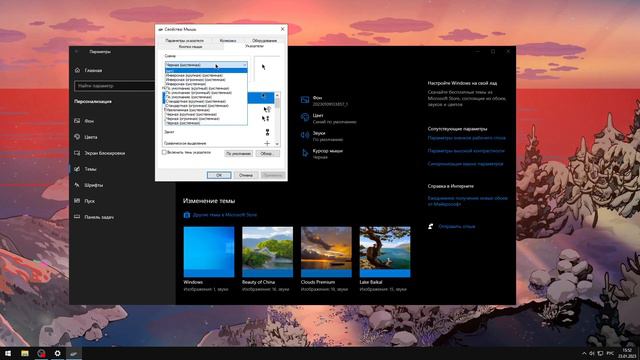Screen dimensions: 640x360
Task: Click the Экран блокировки icon in sidebar
Action: pos(77,153)
